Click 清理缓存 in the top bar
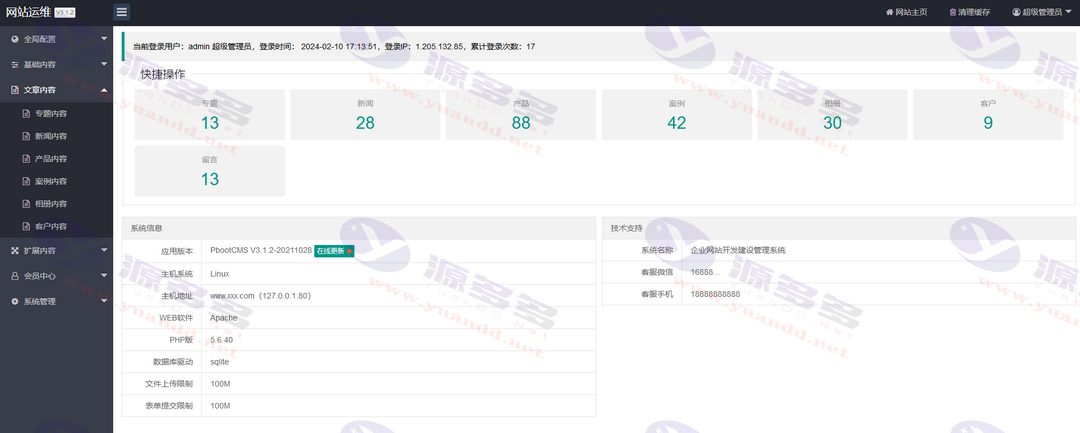The width and height of the screenshot is (1080, 433). pos(969,12)
